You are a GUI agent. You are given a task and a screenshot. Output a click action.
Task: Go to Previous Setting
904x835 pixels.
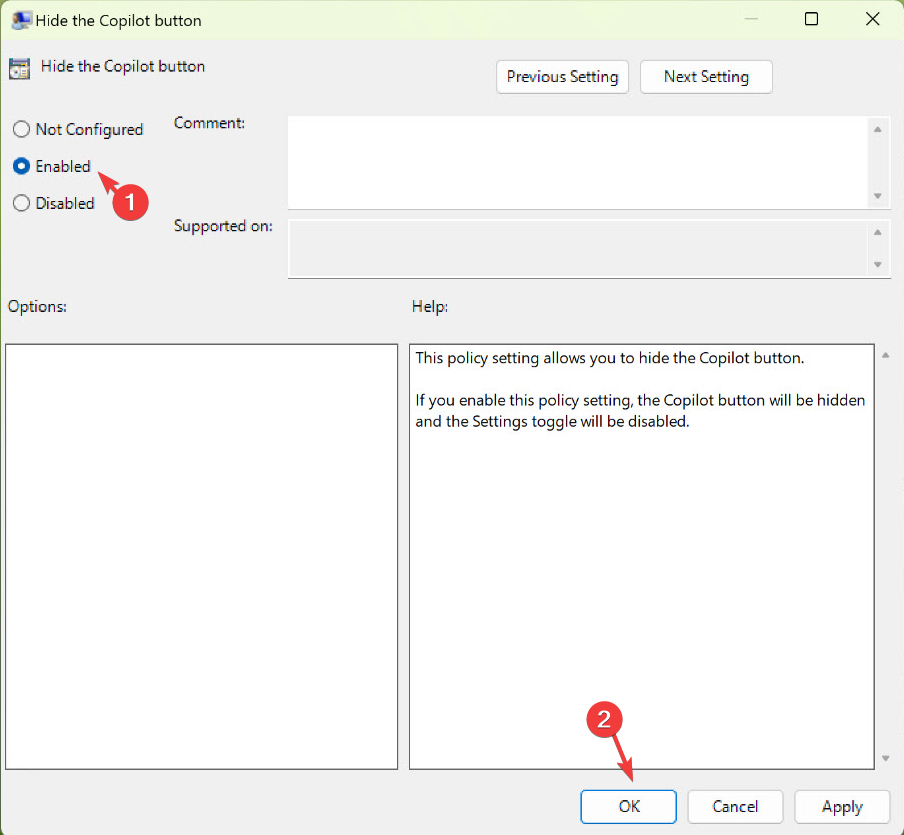coord(562,77)
